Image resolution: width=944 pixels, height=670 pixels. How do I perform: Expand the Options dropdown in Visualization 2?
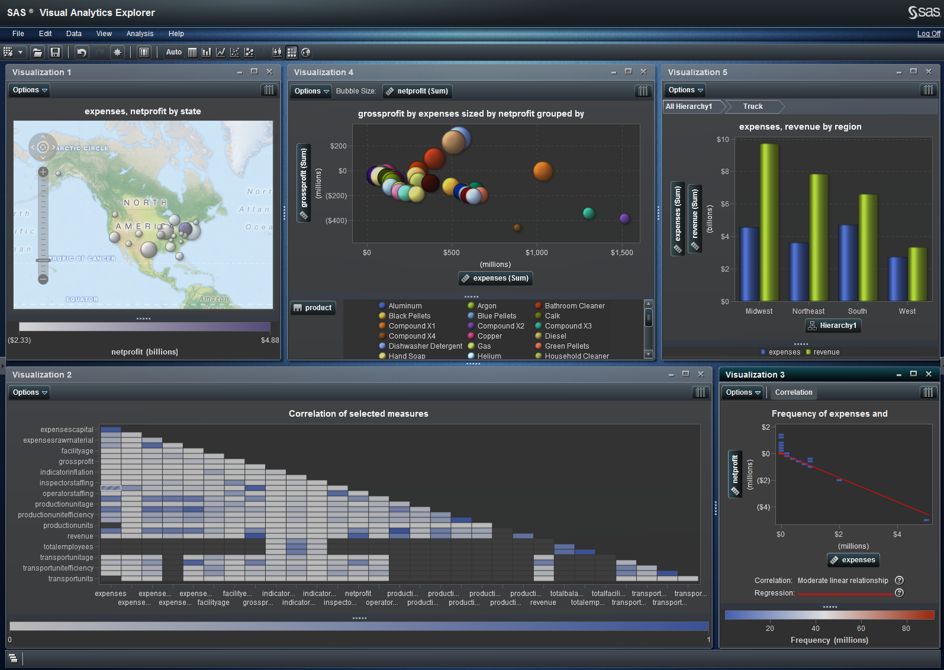[x=29, y=393]
